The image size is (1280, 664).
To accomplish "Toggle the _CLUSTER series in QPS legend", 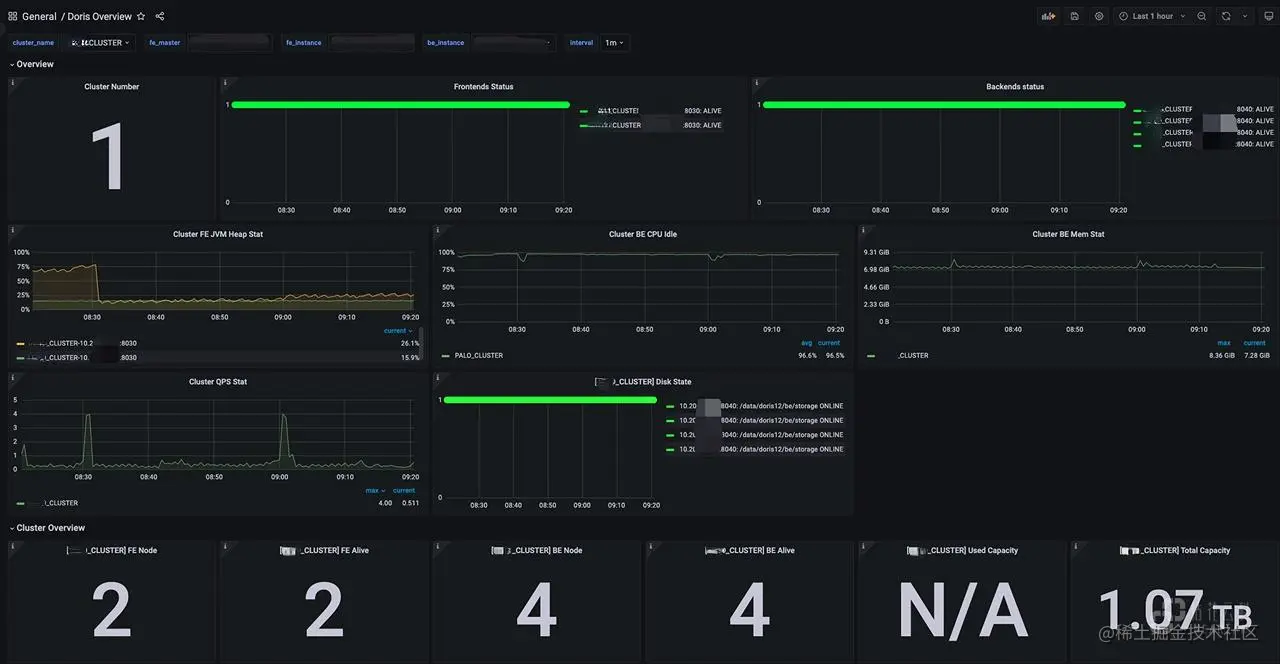I will click(x=52, y=503).
